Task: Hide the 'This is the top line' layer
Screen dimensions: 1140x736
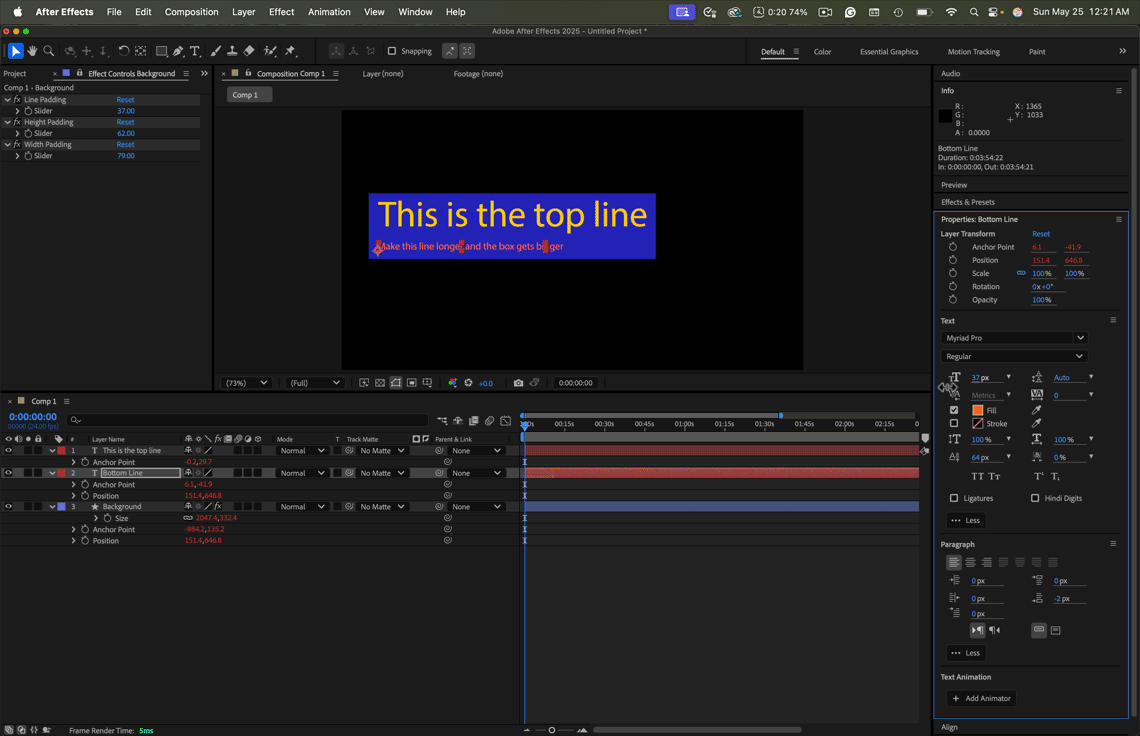Action: pyautogui.click(x=8, y=450)
